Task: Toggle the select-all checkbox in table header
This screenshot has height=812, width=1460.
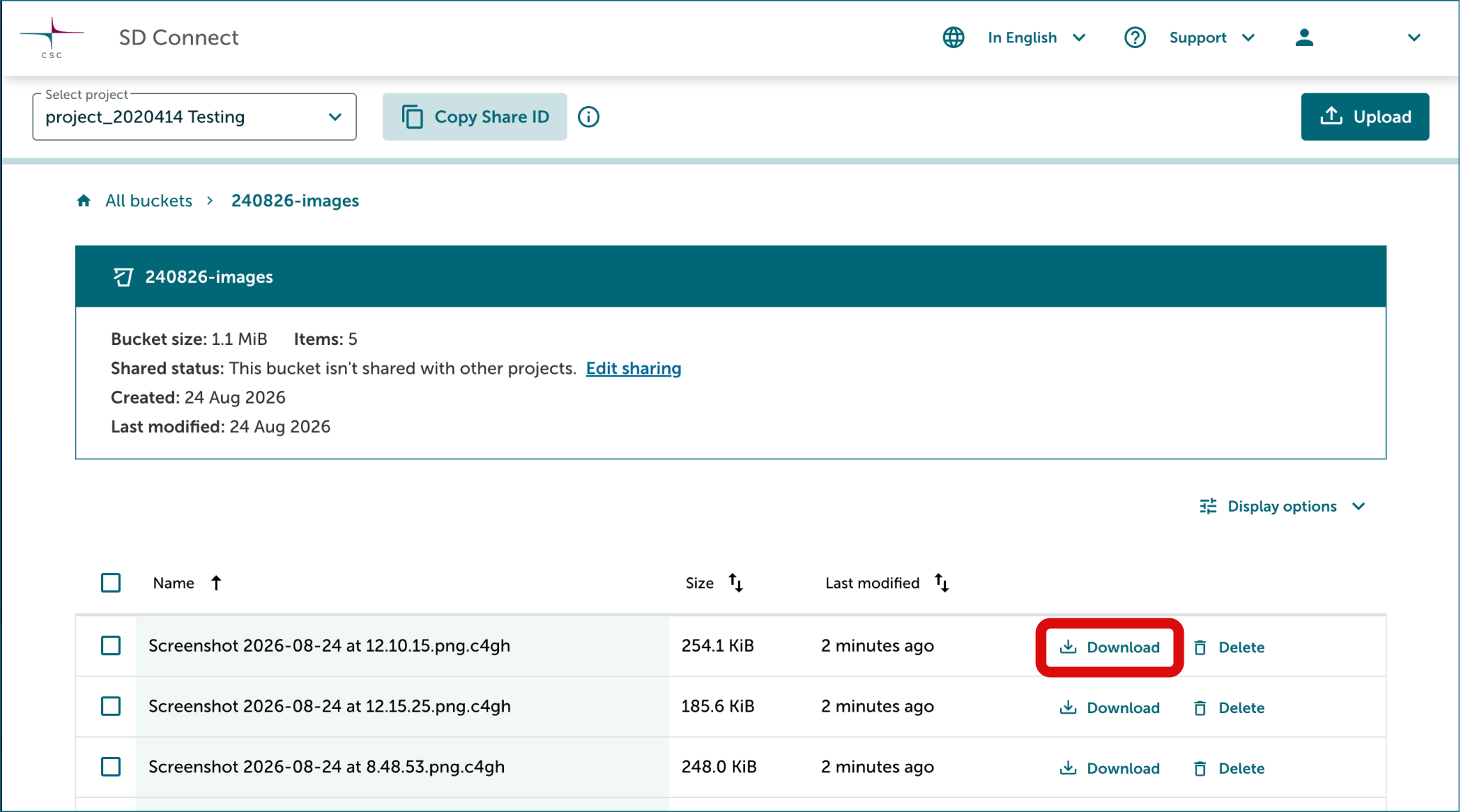Action: point(111,583)
